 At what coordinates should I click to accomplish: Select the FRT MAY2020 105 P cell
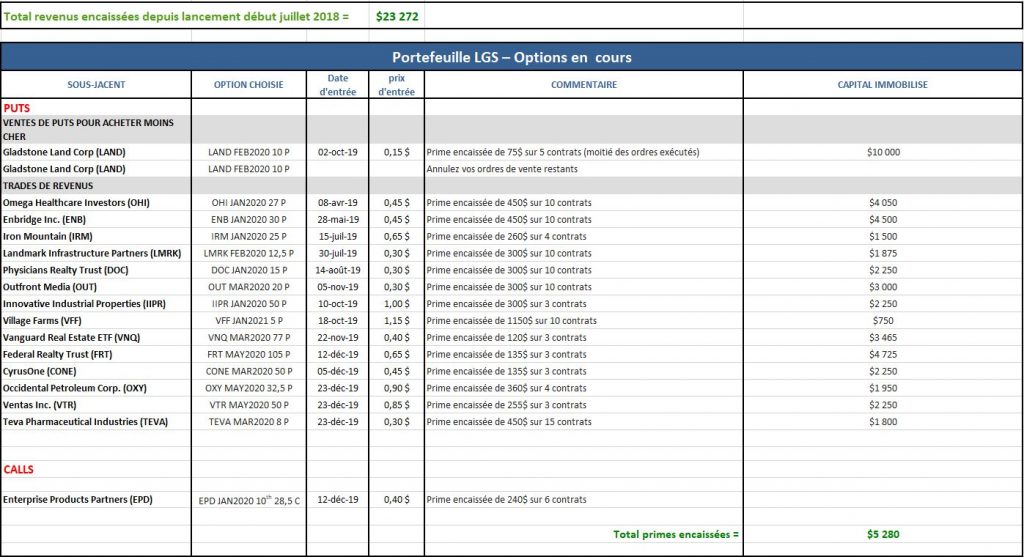[249, 355]
